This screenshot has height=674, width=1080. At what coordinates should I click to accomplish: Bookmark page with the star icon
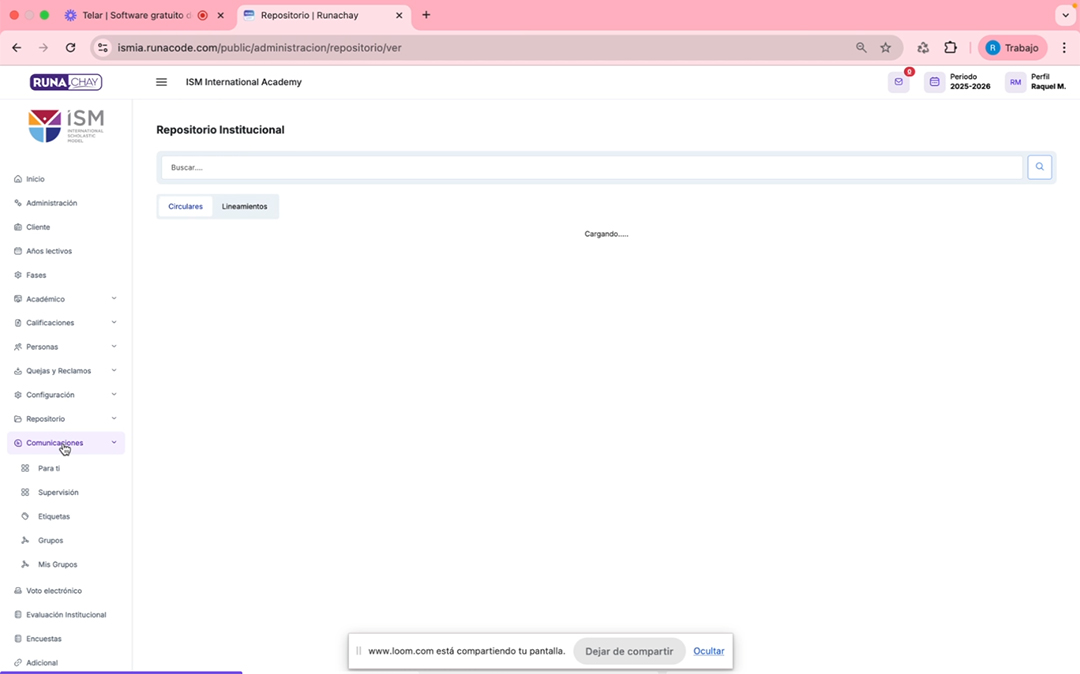885,48
